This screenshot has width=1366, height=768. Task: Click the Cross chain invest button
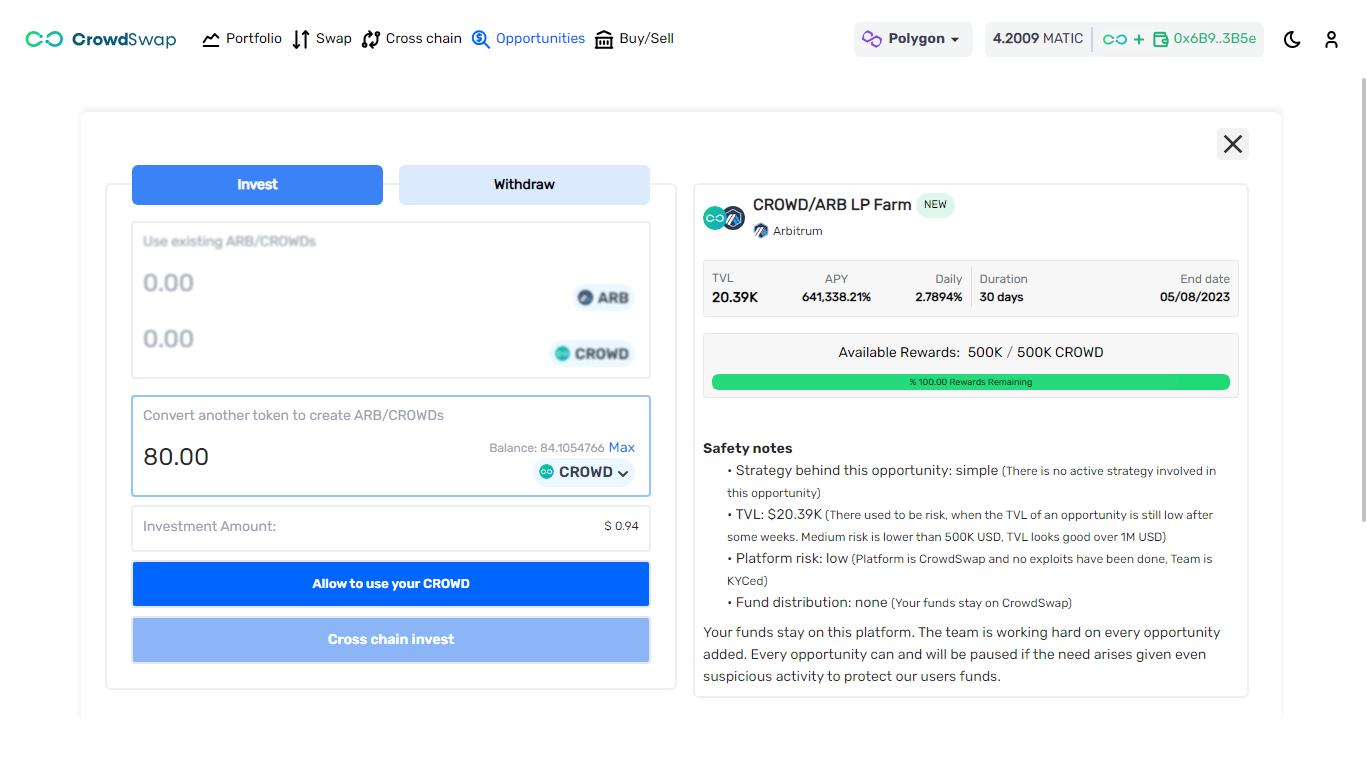(x=391, y=640)
